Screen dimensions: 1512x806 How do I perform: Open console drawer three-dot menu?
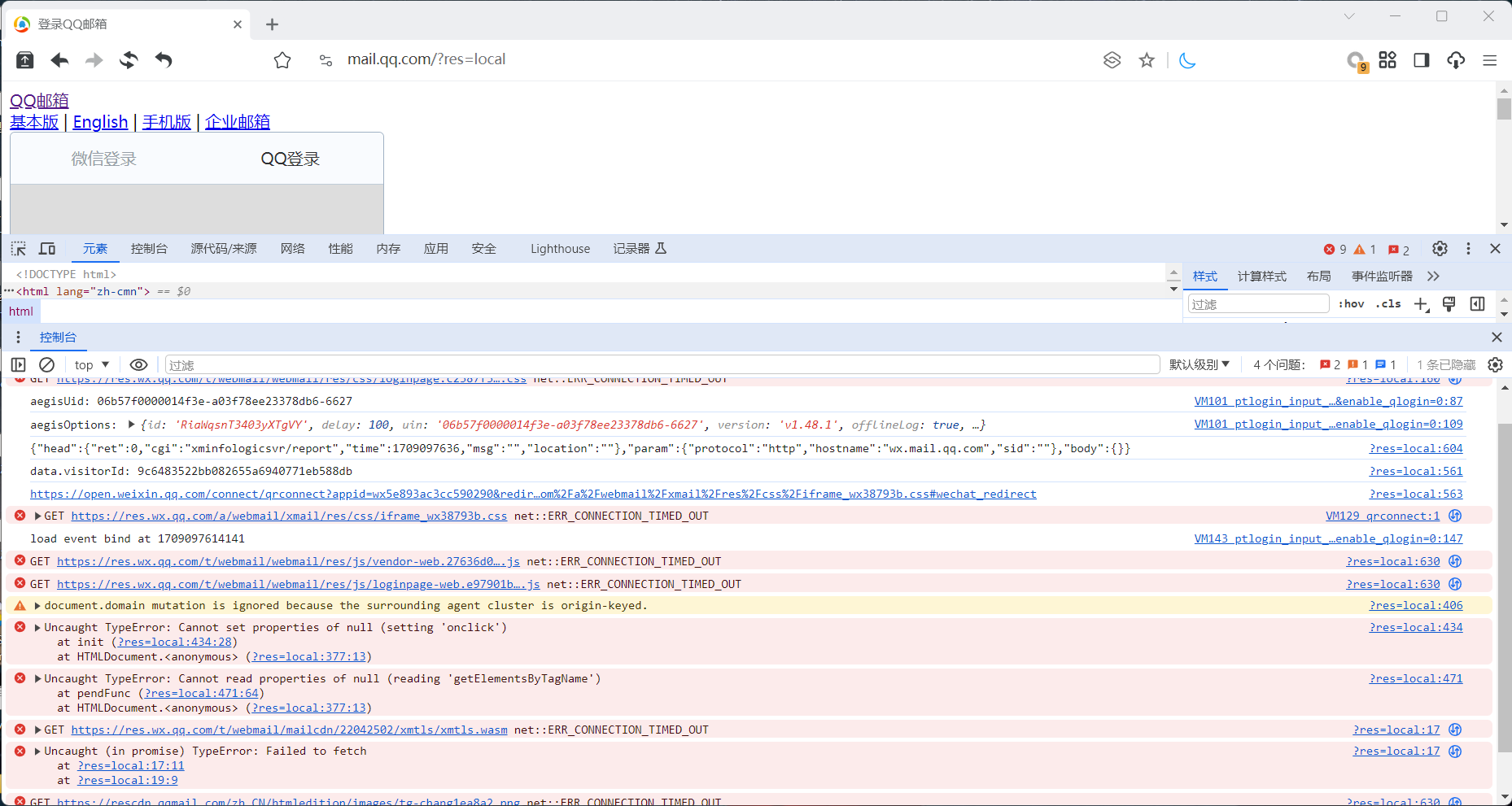click(x=18, y=338)
